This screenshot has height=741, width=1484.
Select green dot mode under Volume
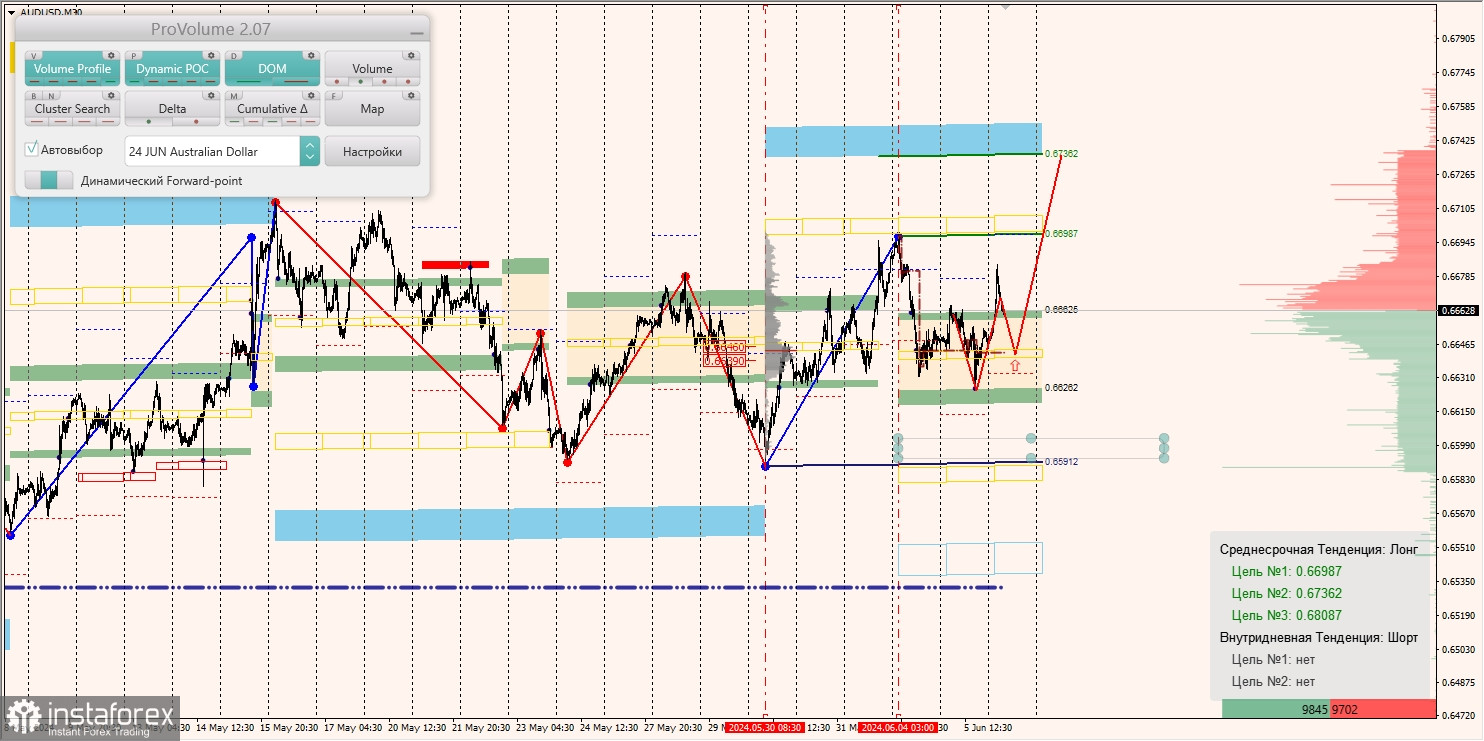tap(361, 81)
